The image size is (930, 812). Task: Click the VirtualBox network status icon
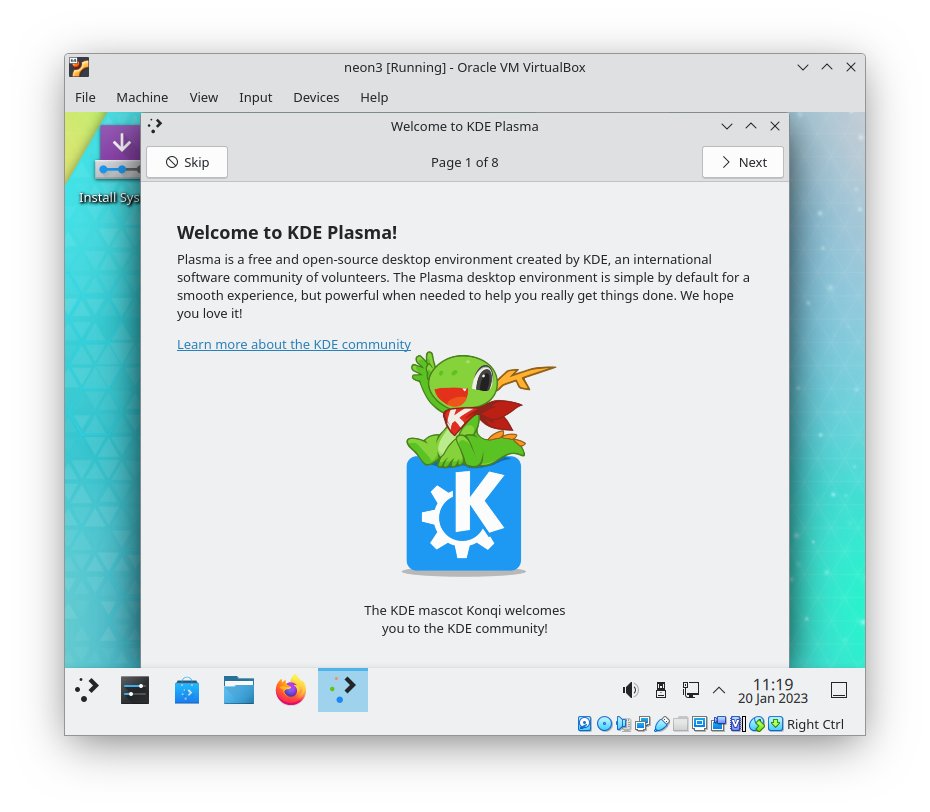(642, 724)
